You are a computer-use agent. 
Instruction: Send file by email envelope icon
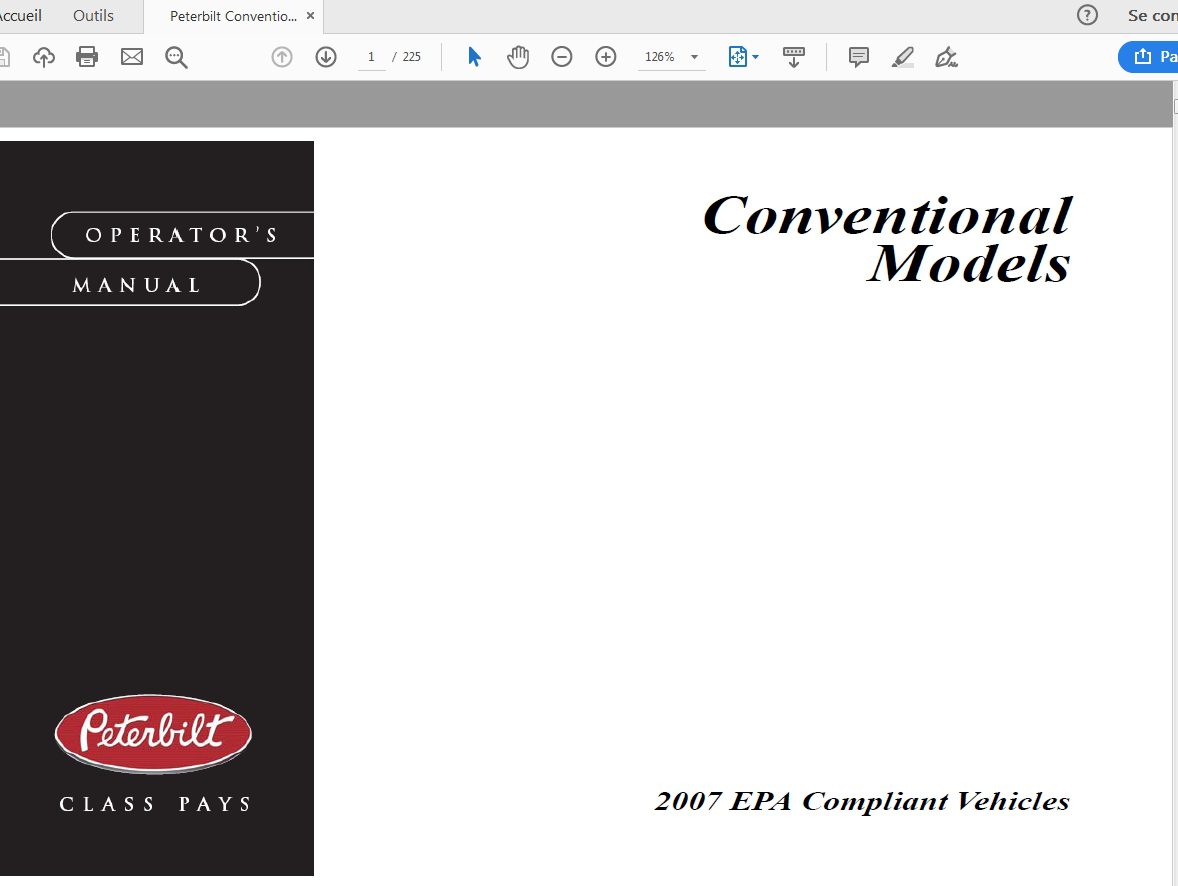click(x=131, y=57)
